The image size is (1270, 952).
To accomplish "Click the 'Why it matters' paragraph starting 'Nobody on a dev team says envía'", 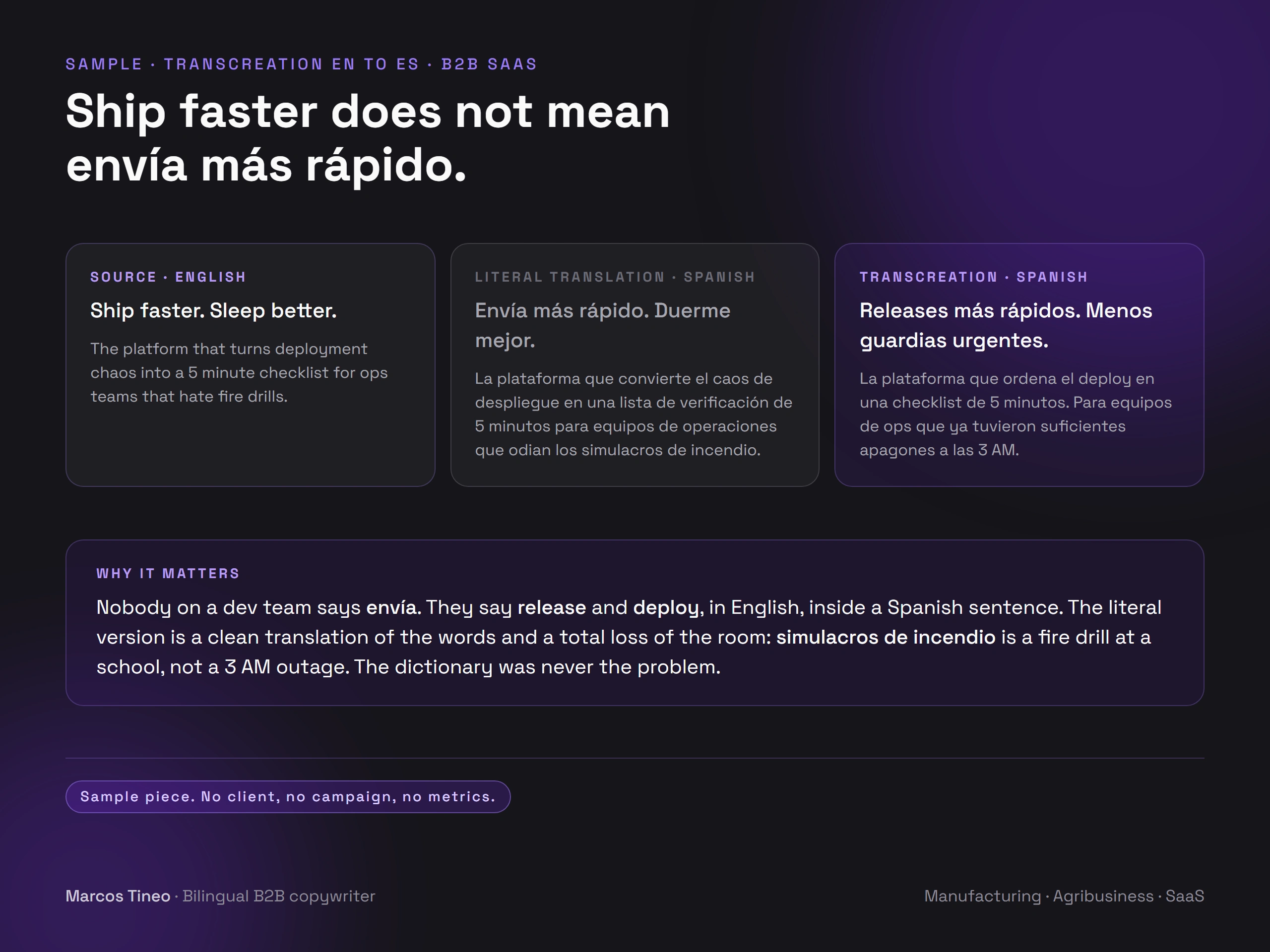I will (x=629, y=637).
